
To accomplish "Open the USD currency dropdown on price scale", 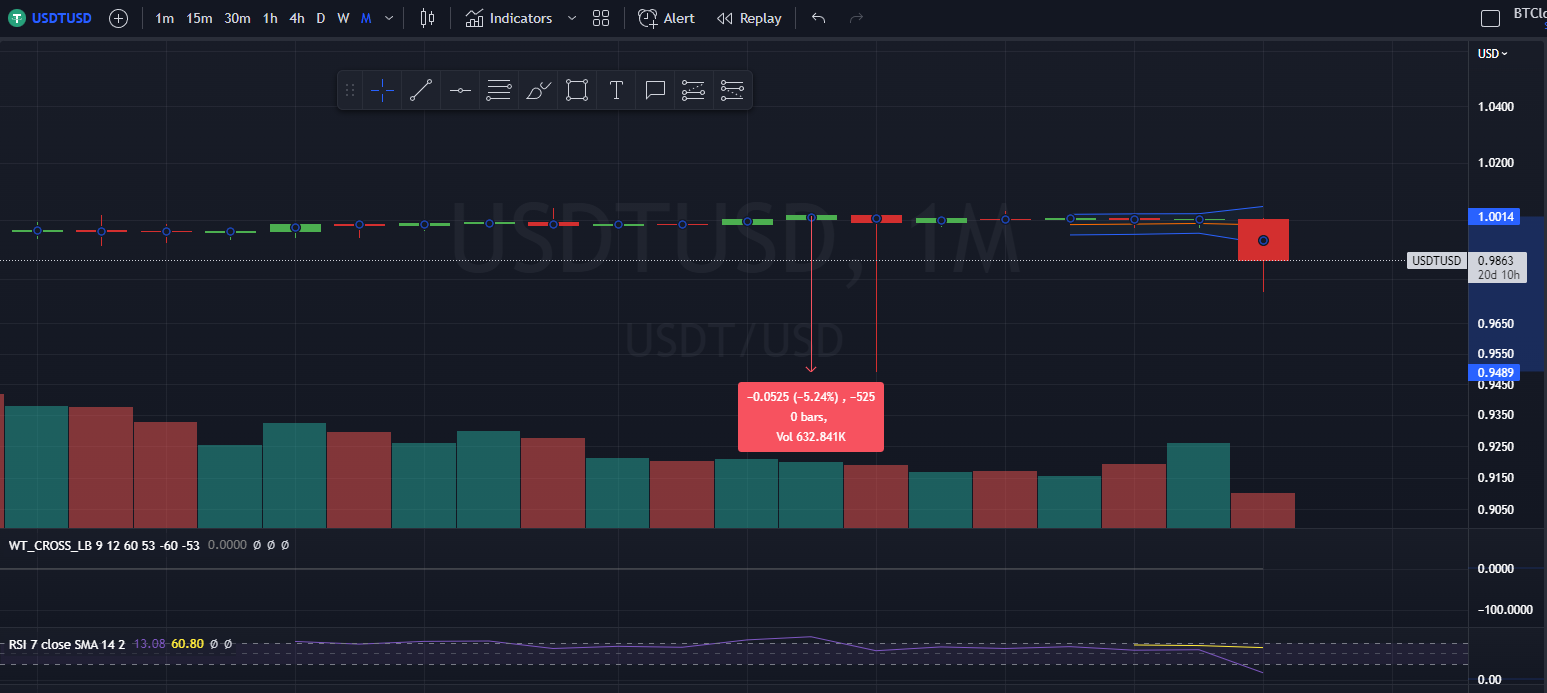I will coord(1493,54).
